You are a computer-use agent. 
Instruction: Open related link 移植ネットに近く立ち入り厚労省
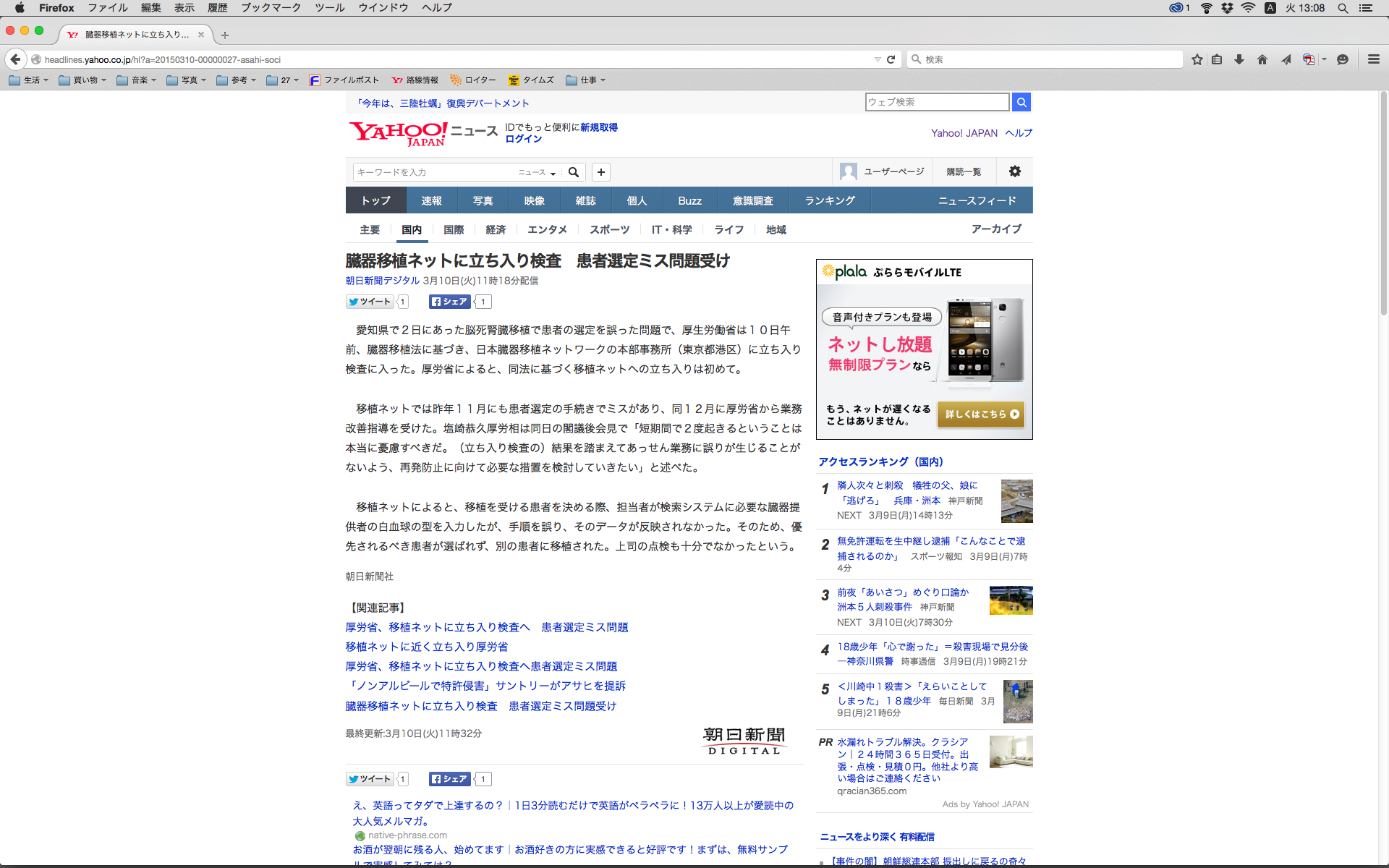[x=427, y=647]
